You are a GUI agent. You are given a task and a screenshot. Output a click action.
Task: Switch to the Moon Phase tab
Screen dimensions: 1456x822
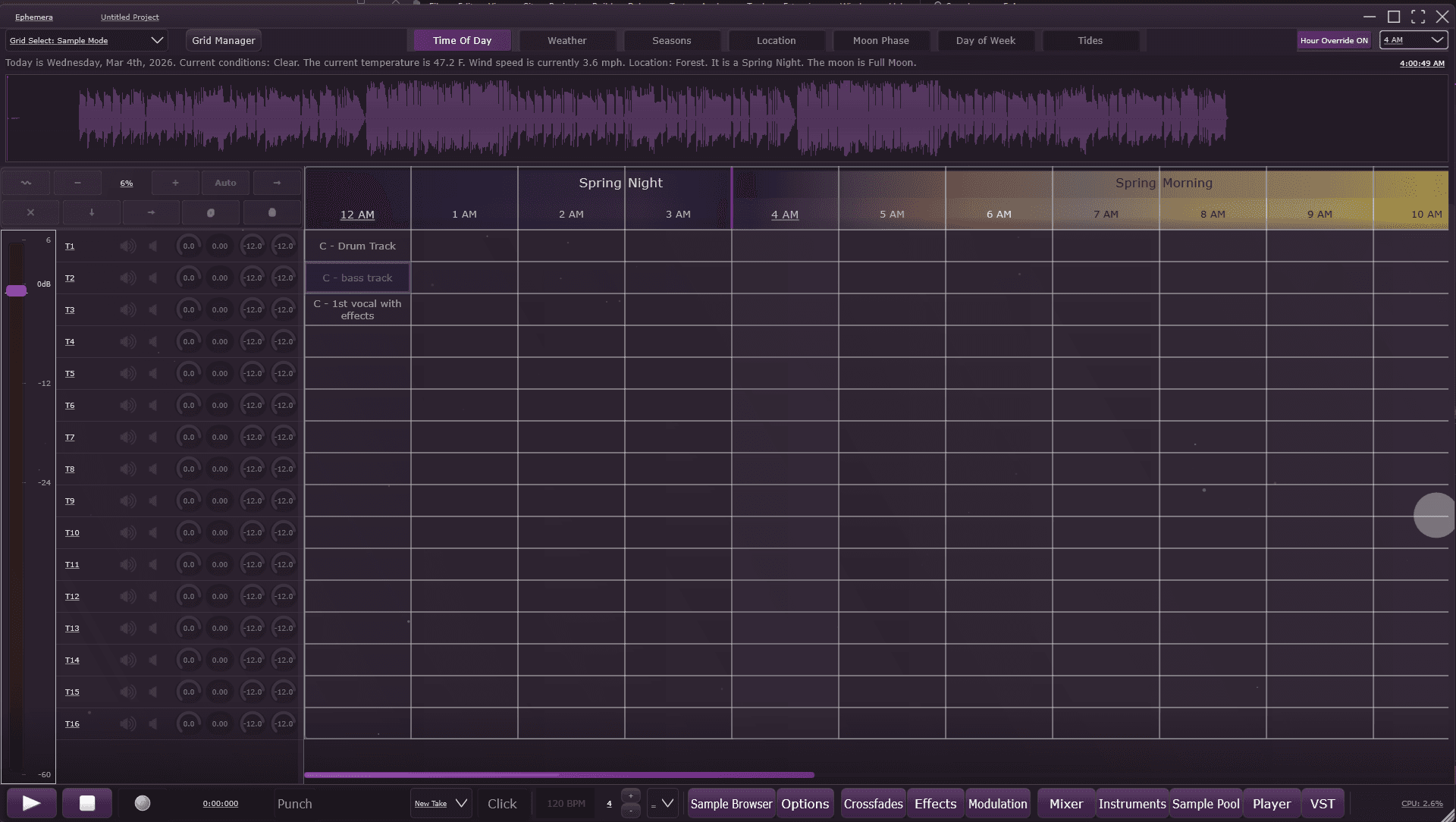tap(880, 41)
